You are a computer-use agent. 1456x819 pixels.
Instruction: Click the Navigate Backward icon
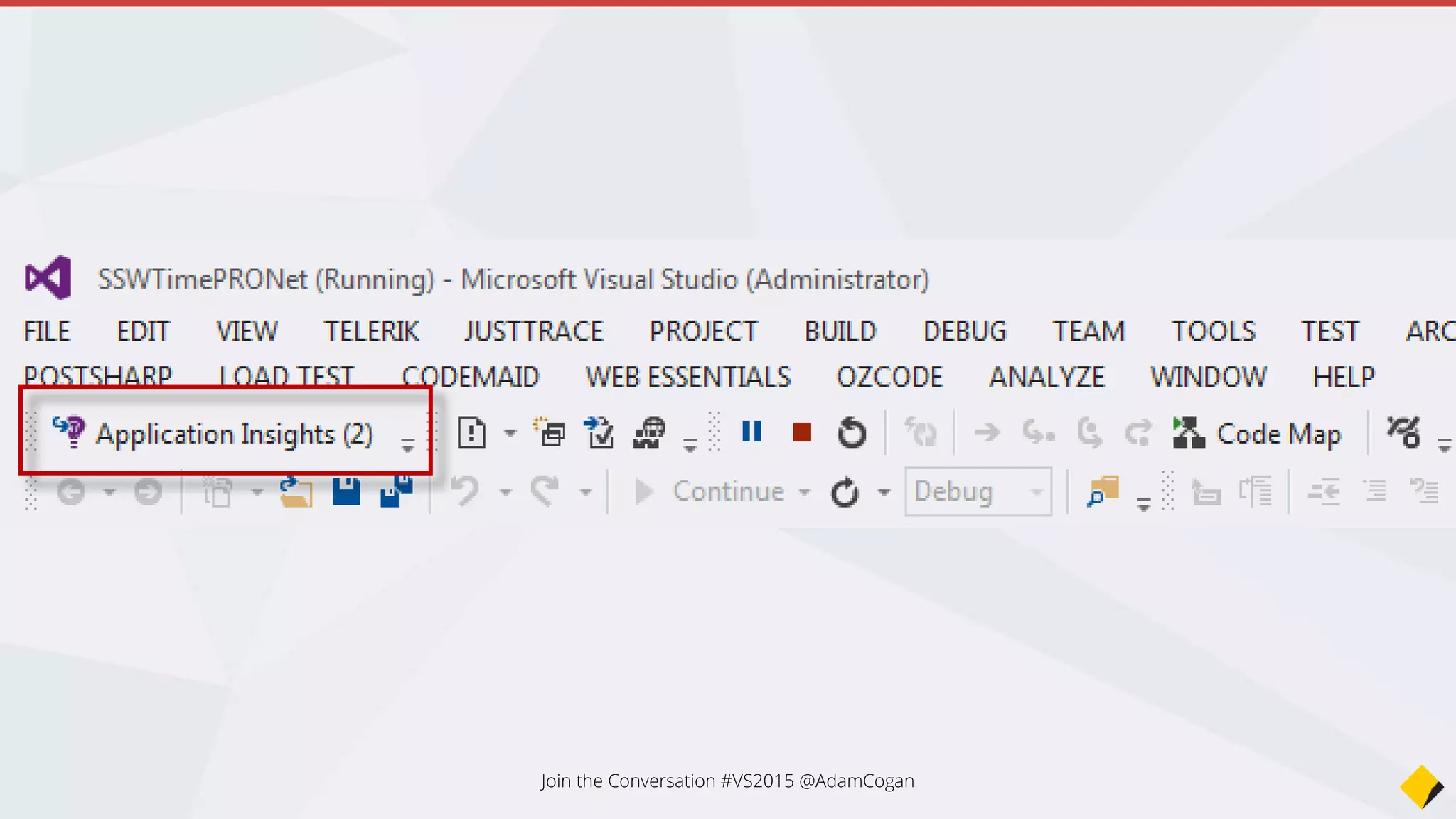point(70,491)
